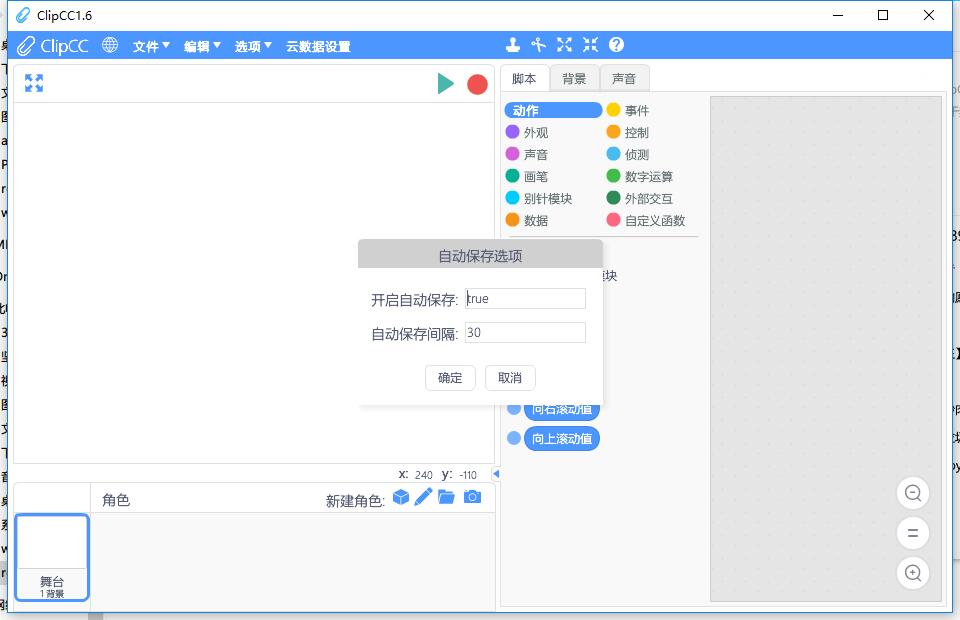Paint a new sprite with pencil icon
The image size is (960, 620).
pos(423,497)
